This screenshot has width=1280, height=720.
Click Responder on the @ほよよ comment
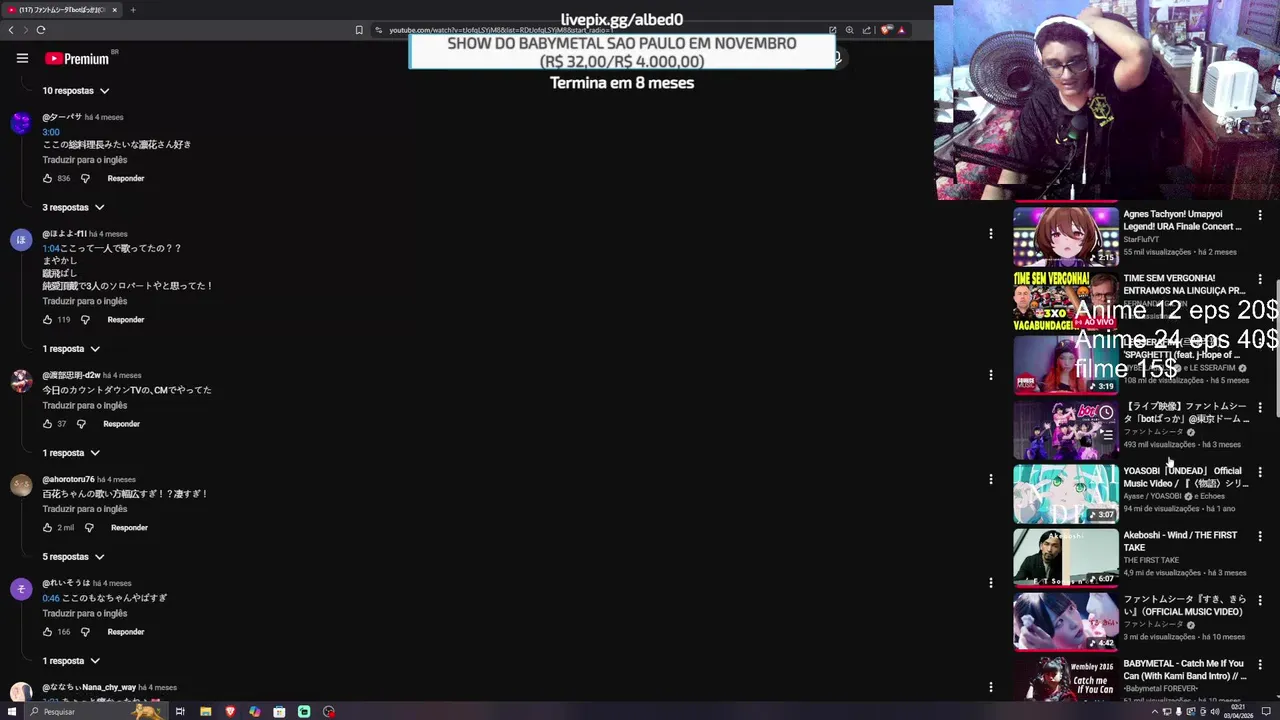click(x=126, y=320)
